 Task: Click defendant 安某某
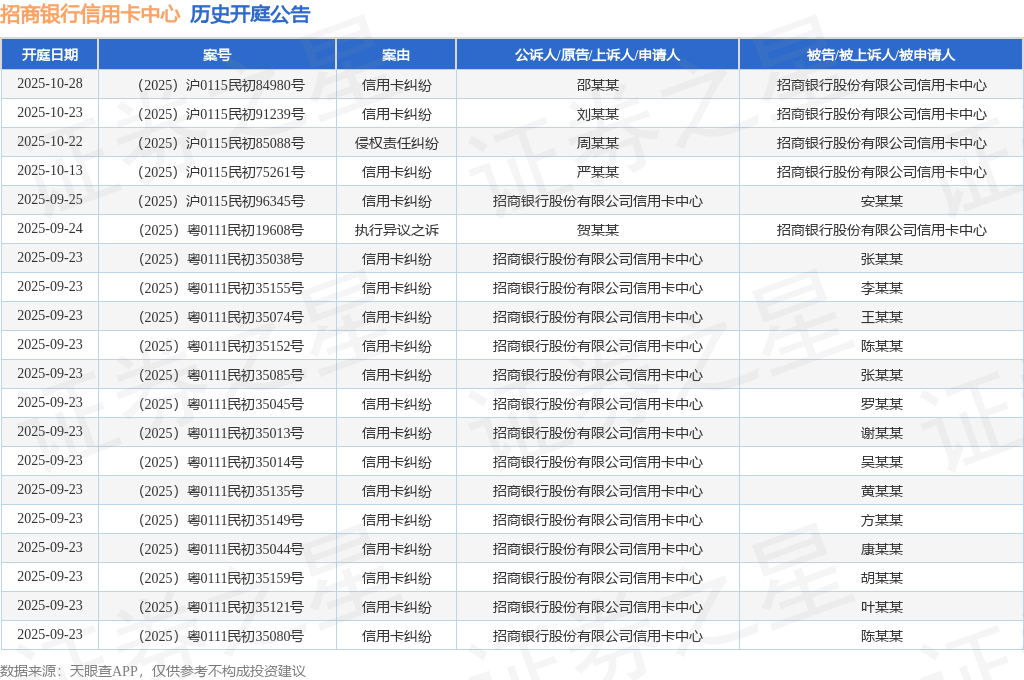pyautogui.click(x=882, y=201)
